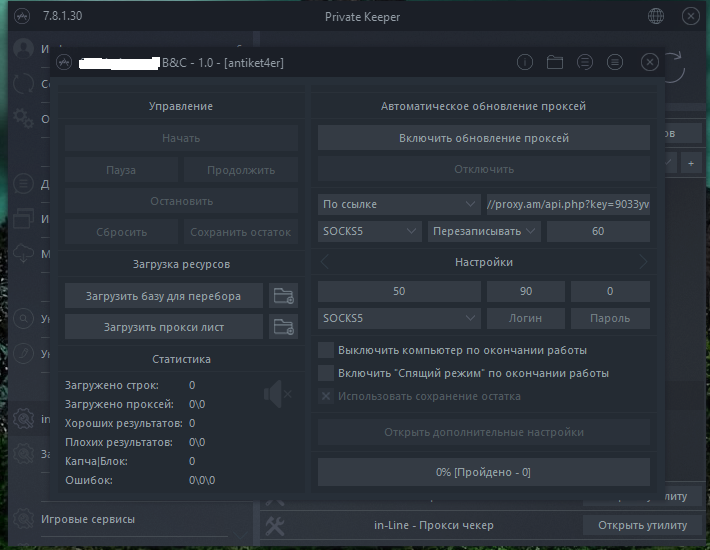Open the Перезаписывать dropdown
The width and height of the screenshot is (710, 550).
click(484, 231)
